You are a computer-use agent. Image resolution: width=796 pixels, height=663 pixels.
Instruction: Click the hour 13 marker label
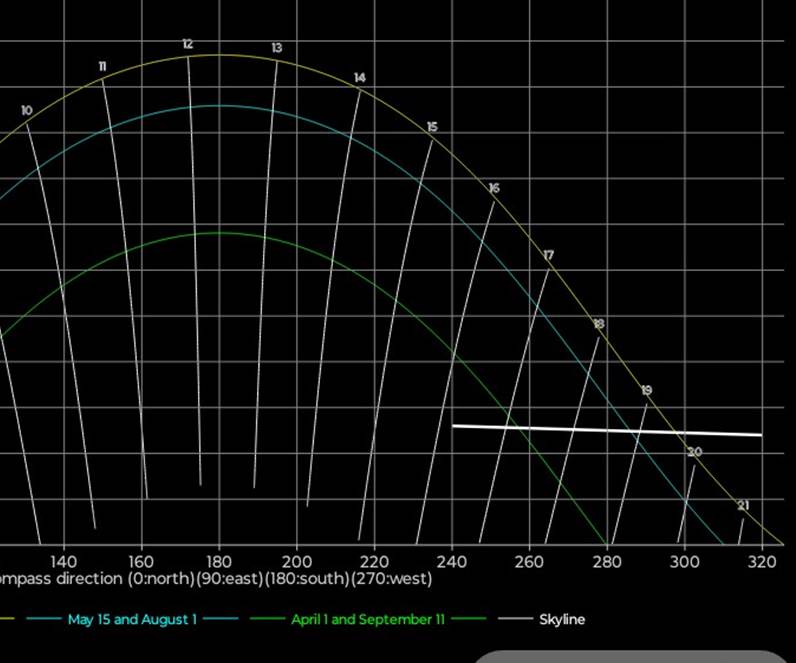(x=277, y=48)
